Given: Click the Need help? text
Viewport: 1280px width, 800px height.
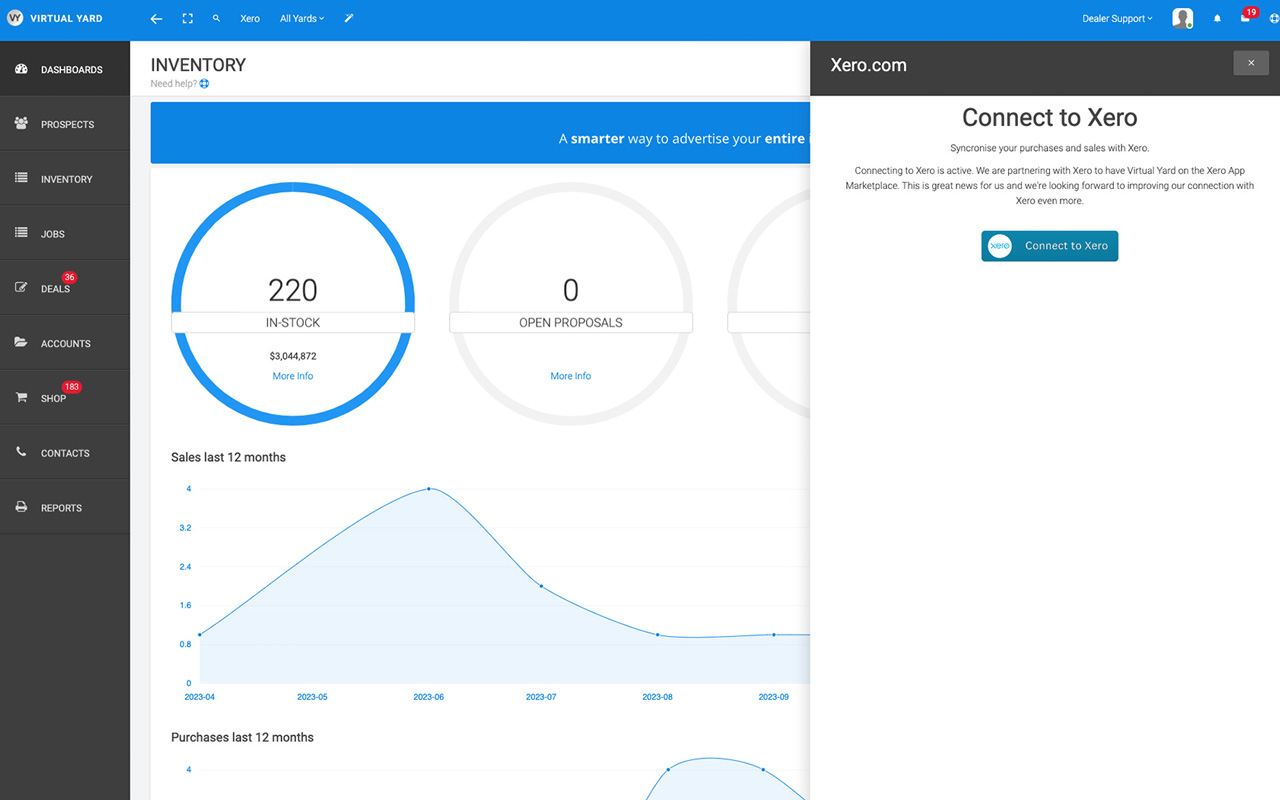Looking at the screenshot, I should pos(173,84).
